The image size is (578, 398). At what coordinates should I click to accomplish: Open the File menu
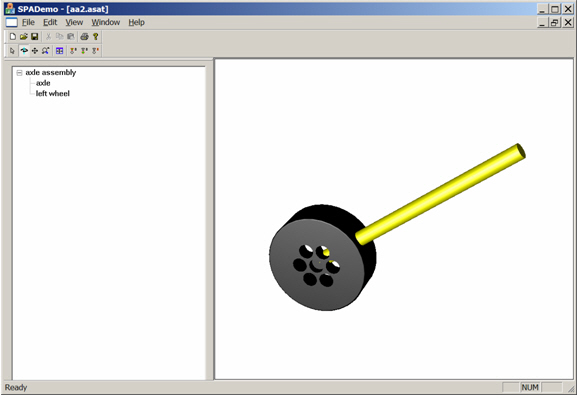tap(28, 22)
